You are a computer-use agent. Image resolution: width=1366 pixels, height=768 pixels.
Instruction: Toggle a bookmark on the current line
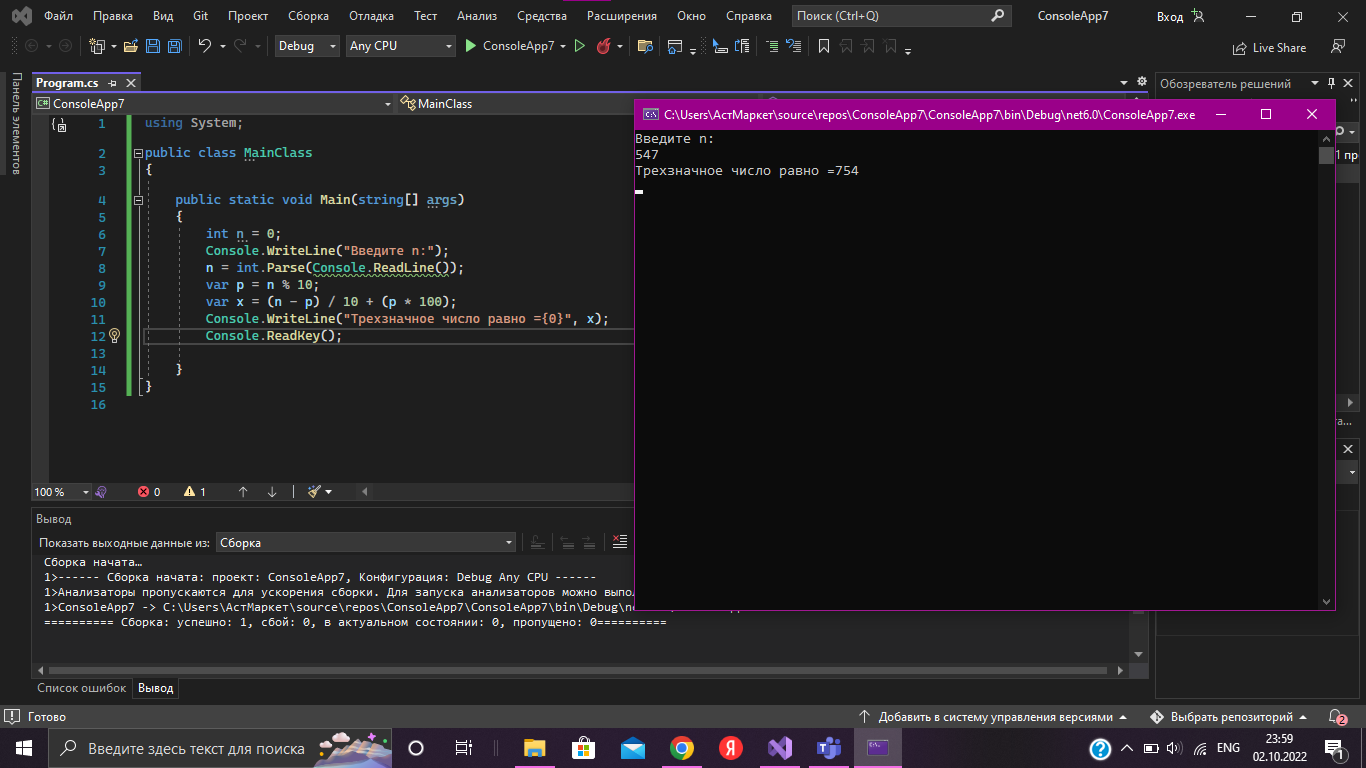(x=825, y=45)
